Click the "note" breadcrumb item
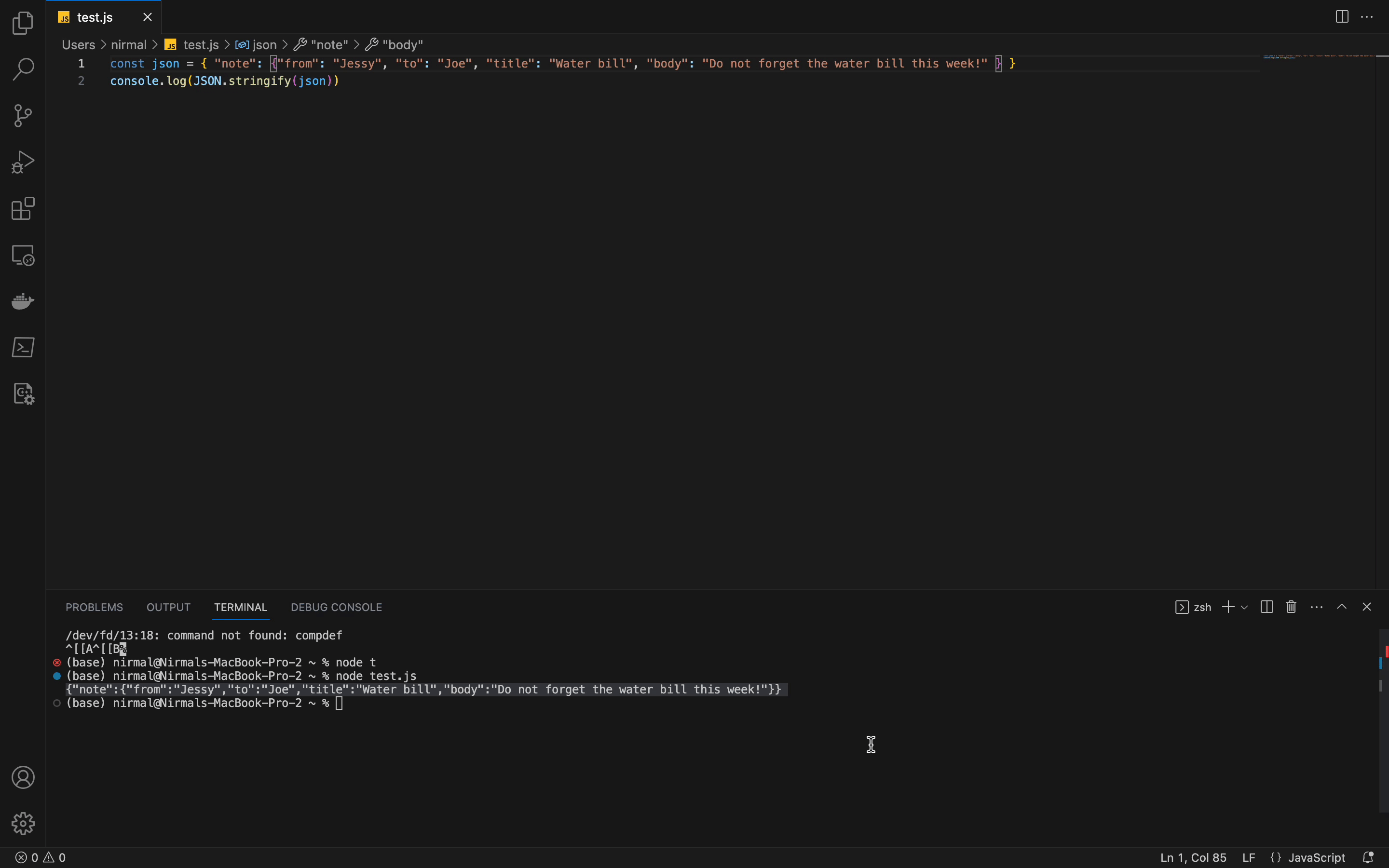The height and width of the screenshot is (868, 1389). pos(329,45)
